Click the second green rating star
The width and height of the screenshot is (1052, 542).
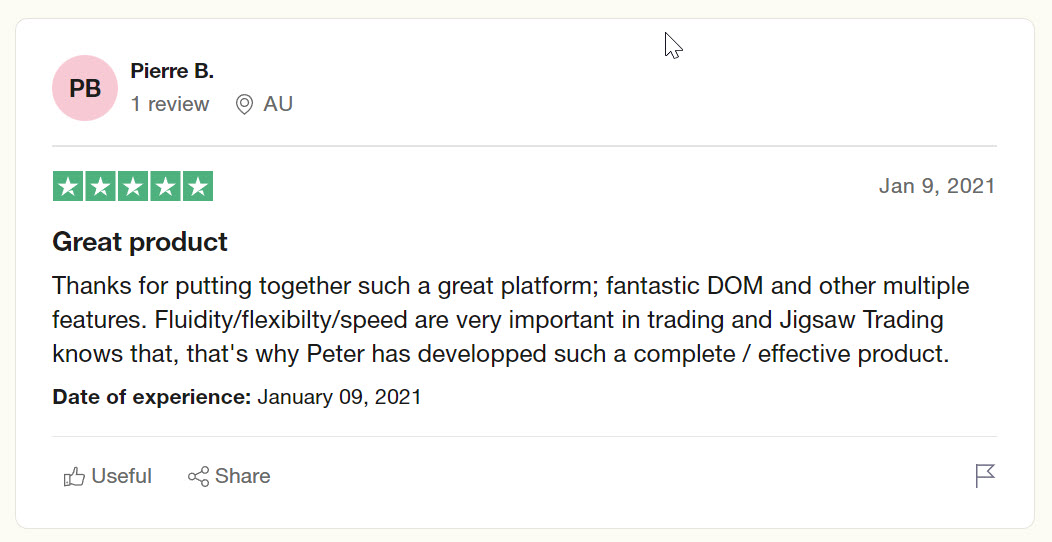(x=101, y=186)
